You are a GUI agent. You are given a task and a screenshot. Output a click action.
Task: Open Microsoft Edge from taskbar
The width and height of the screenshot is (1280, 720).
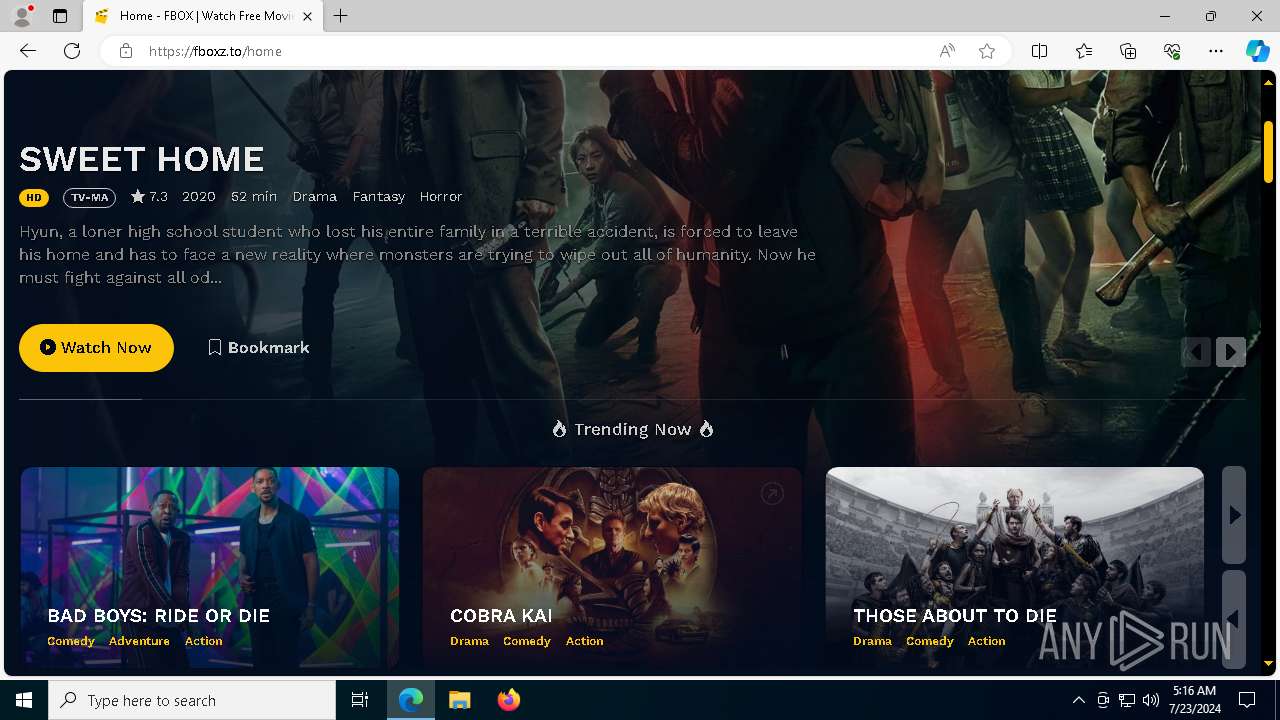click(x=411, y=700)
